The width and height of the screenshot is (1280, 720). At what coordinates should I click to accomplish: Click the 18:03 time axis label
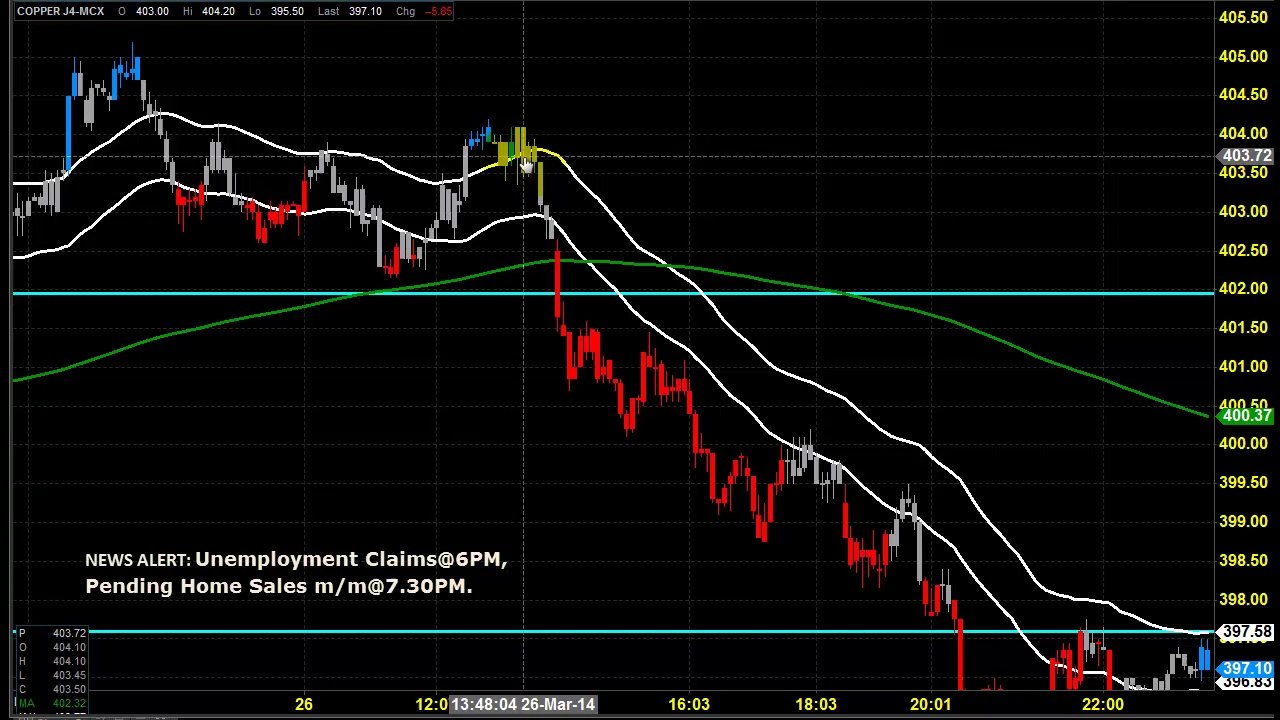click(x=816, y=704)
